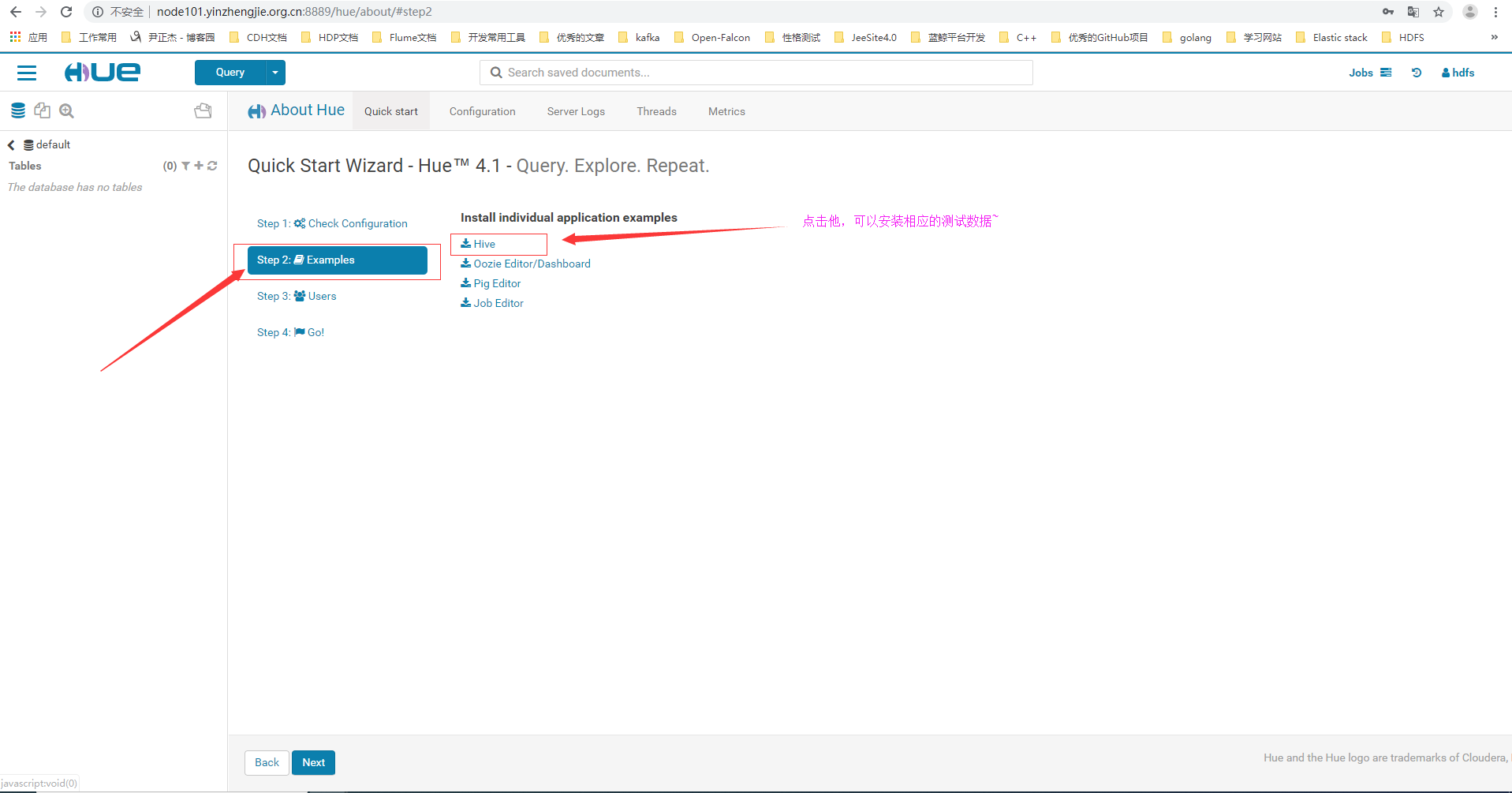The width and height of the screenshot is (1512, 793).
Task: Click the zoom search icon in left sidebar
Action: [65, 110]
